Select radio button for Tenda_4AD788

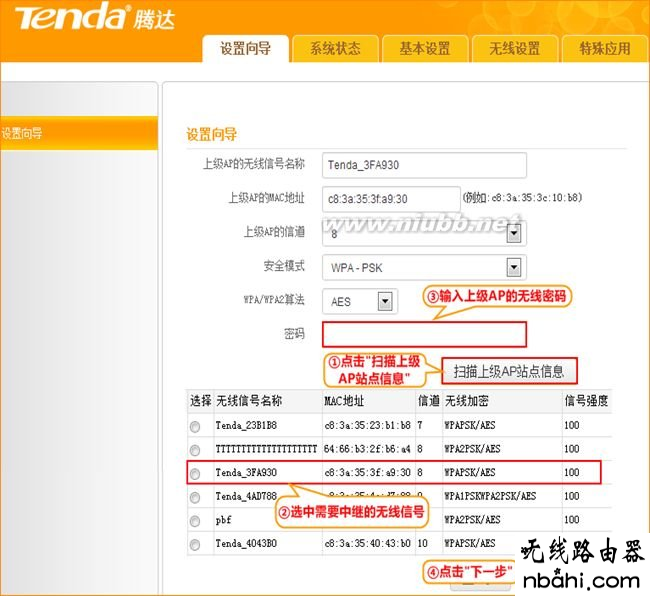(x=195, y=497)
